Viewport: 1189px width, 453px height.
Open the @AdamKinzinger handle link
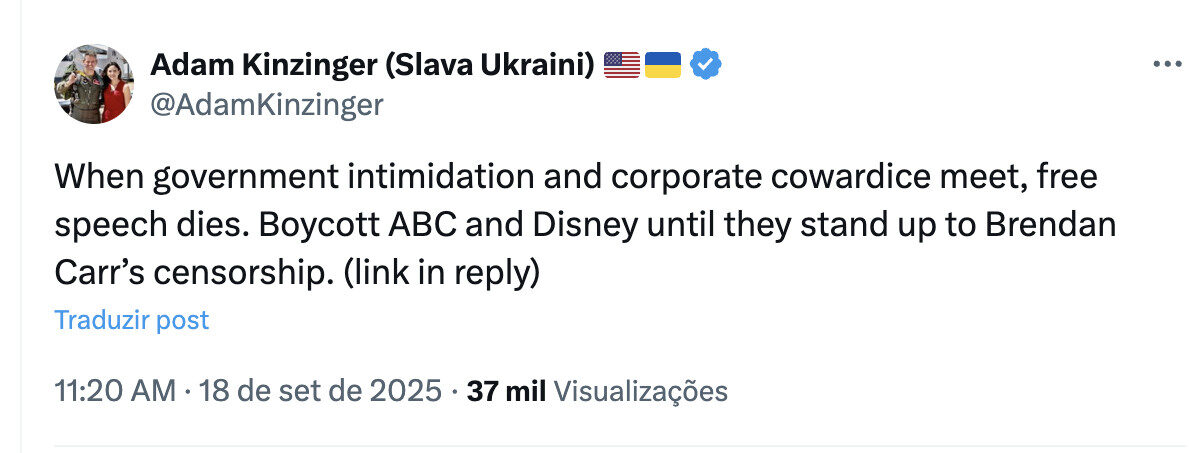(267, 105)
